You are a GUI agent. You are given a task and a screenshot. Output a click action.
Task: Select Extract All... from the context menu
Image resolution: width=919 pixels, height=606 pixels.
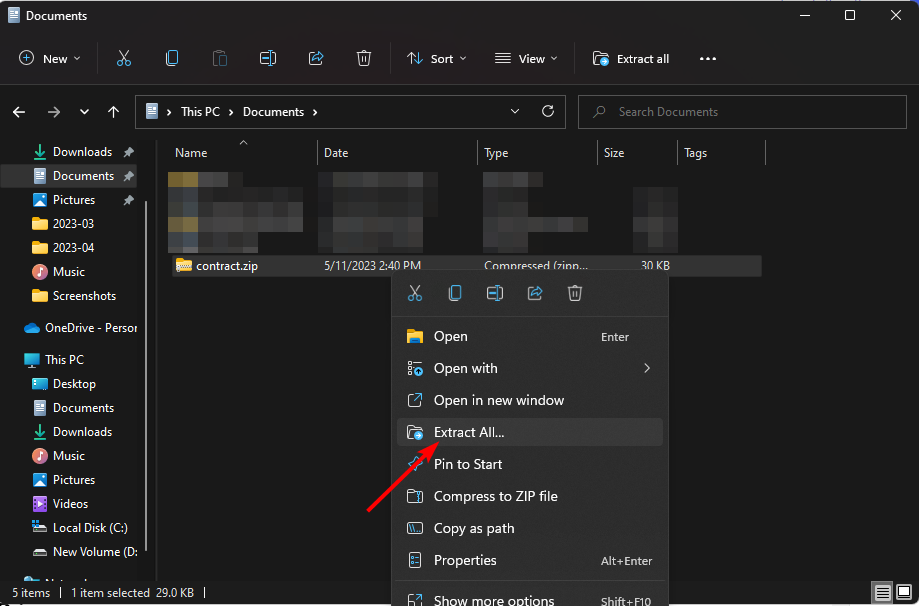tap(469, 432)
